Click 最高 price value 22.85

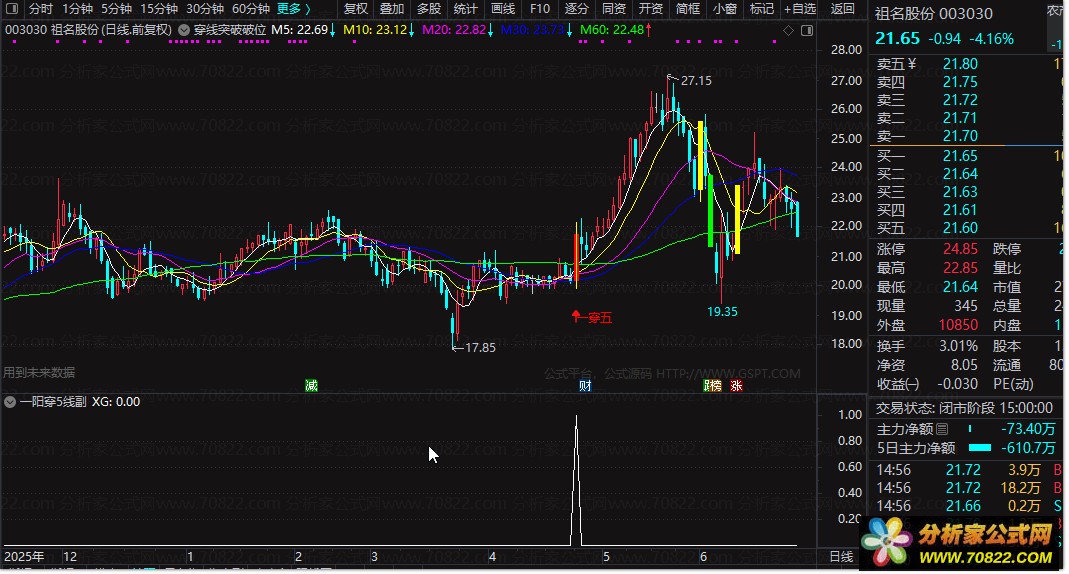[x=960, y=268]
